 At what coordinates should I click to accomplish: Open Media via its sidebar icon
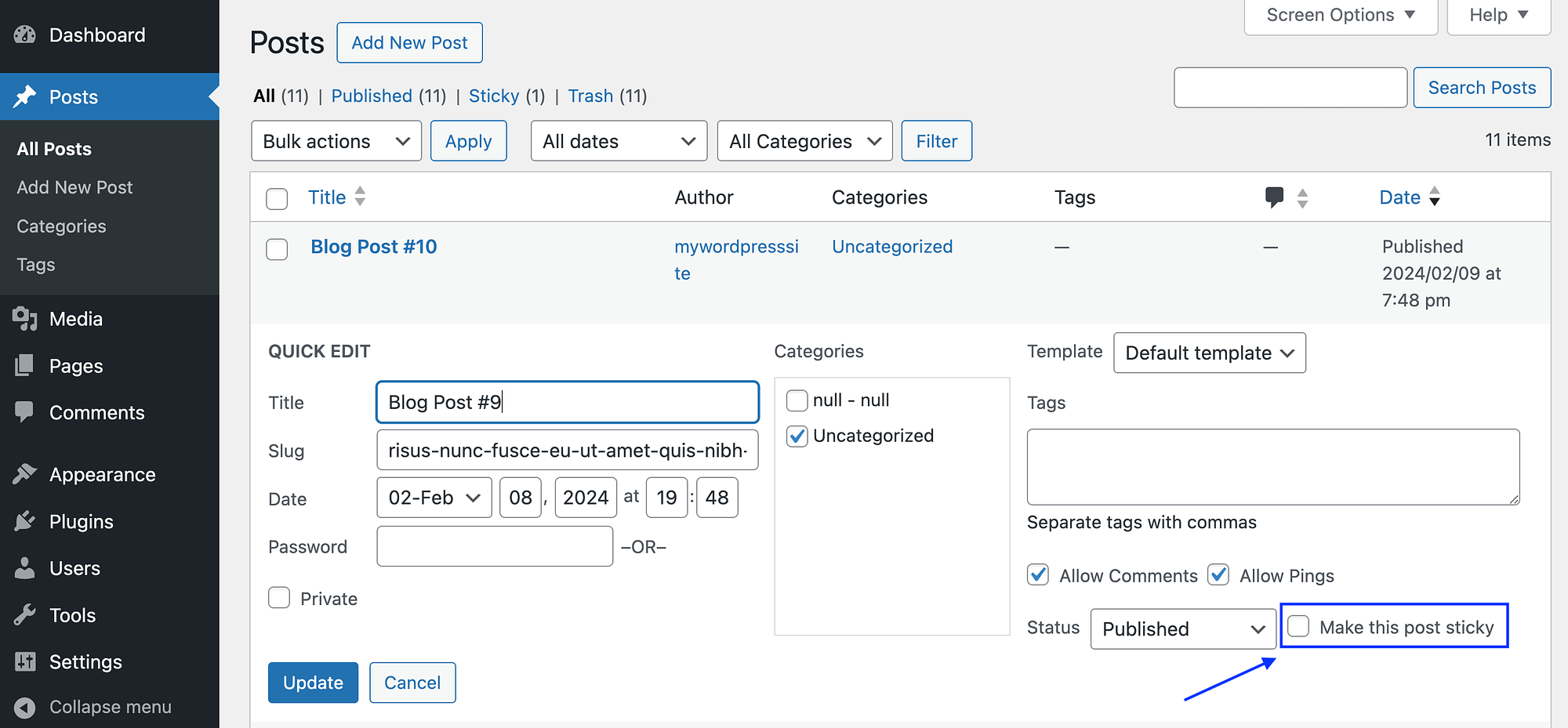[25, 319]
